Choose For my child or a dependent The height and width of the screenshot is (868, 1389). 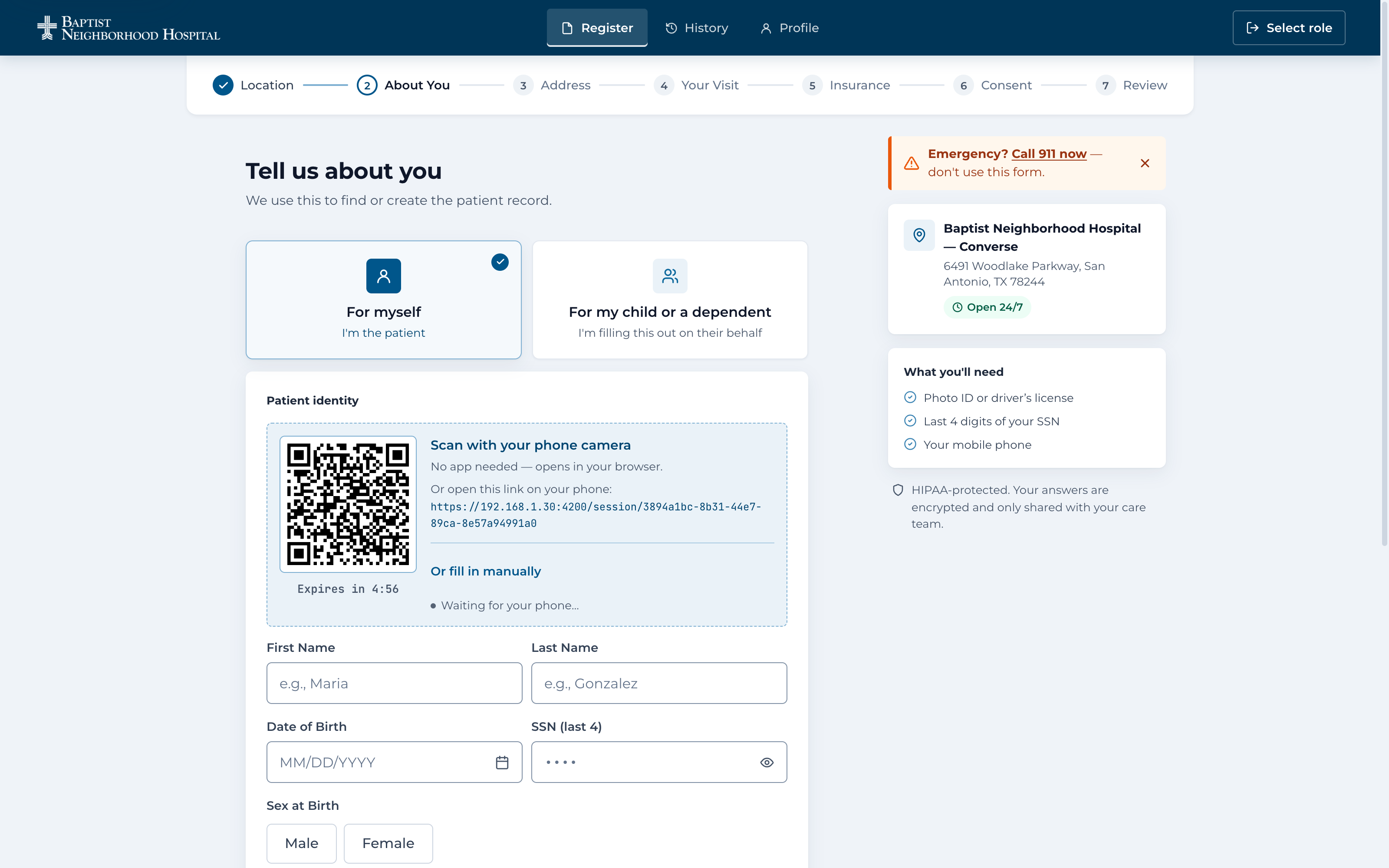tap(670, 299)
